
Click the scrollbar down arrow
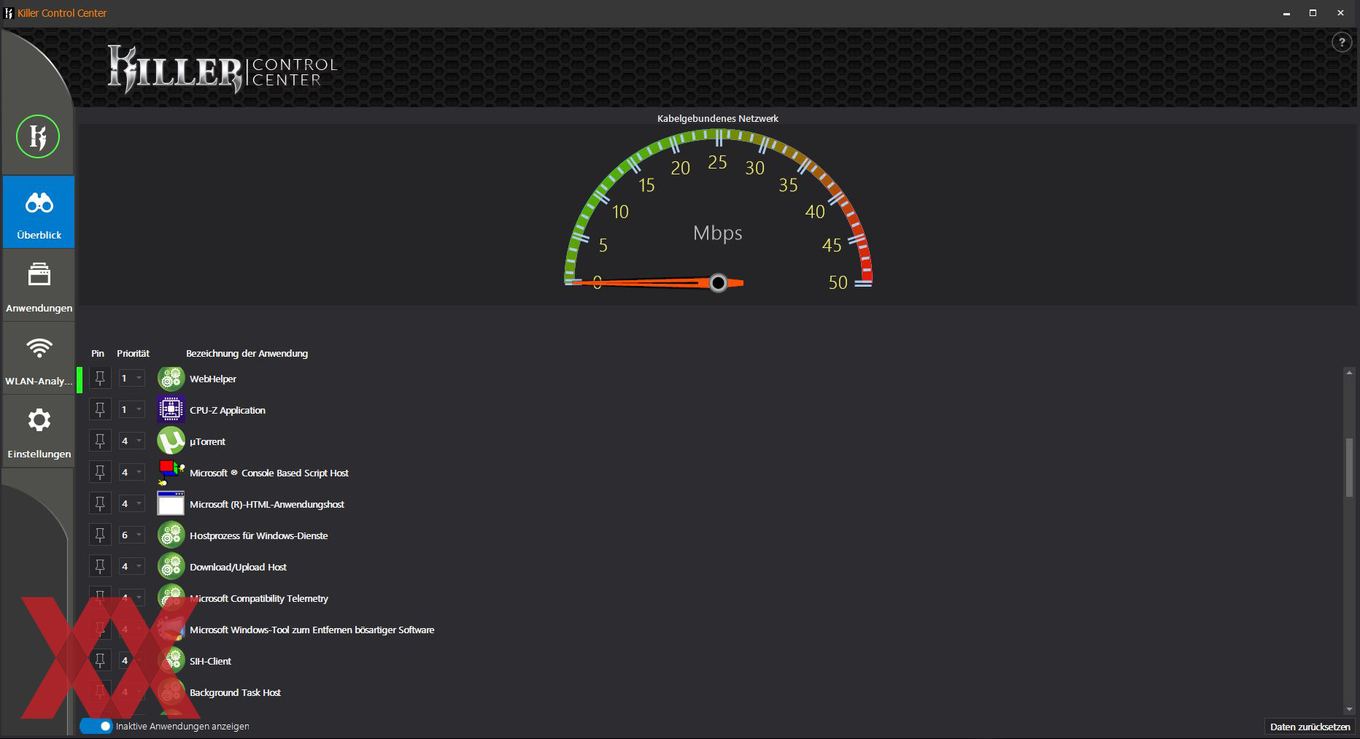(x=1350, y=710)
